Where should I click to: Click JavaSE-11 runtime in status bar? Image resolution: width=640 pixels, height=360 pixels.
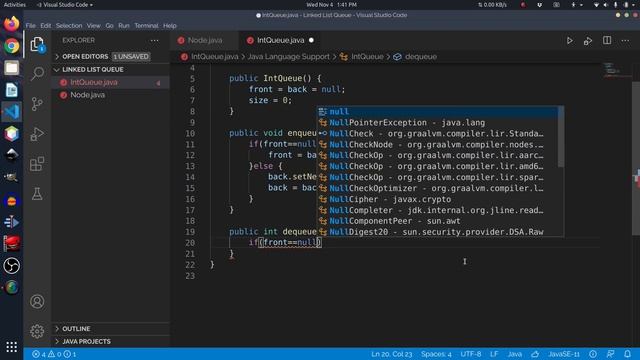(564, 354)
